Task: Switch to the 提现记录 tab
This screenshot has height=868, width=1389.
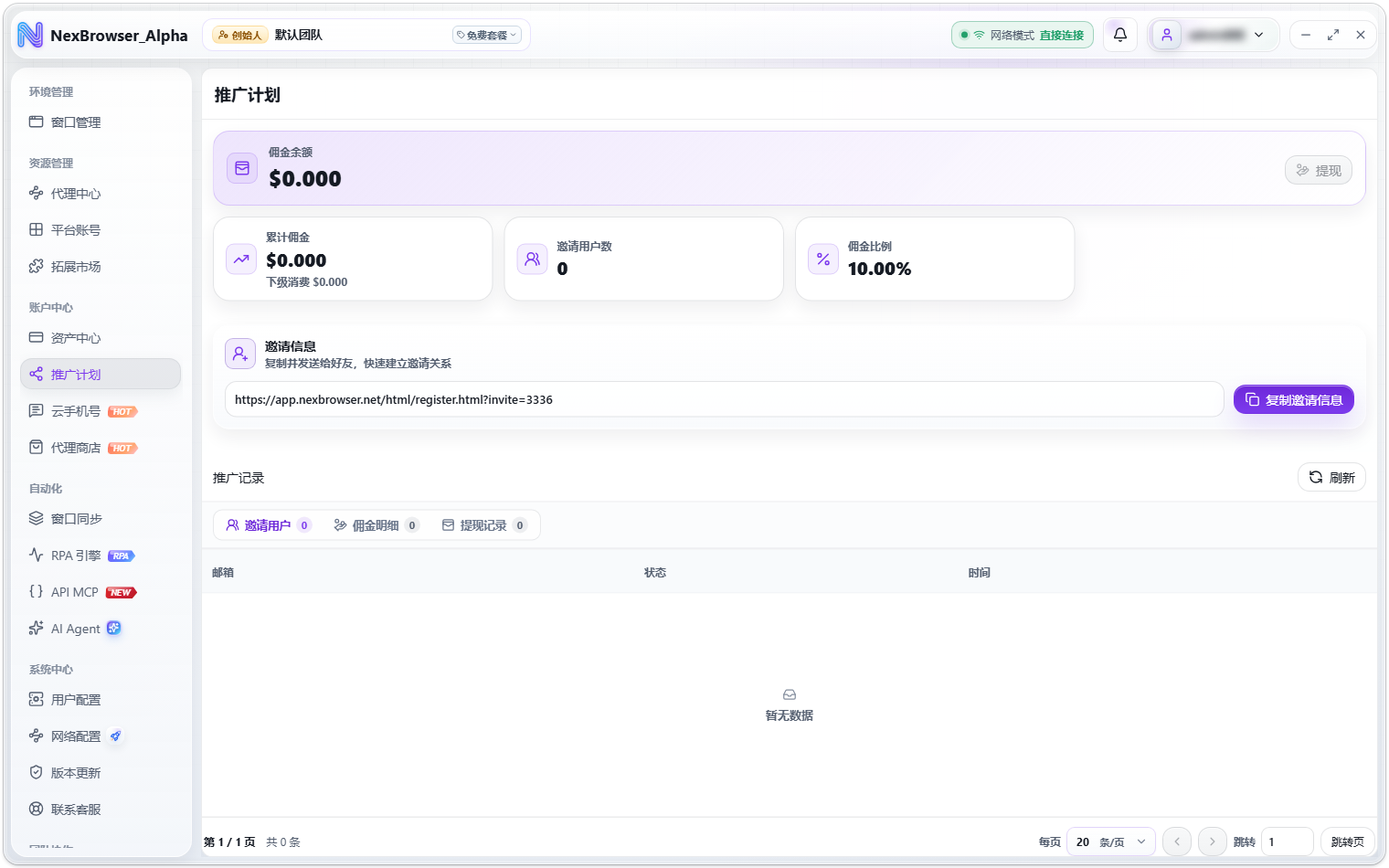Action: [483, 525]
